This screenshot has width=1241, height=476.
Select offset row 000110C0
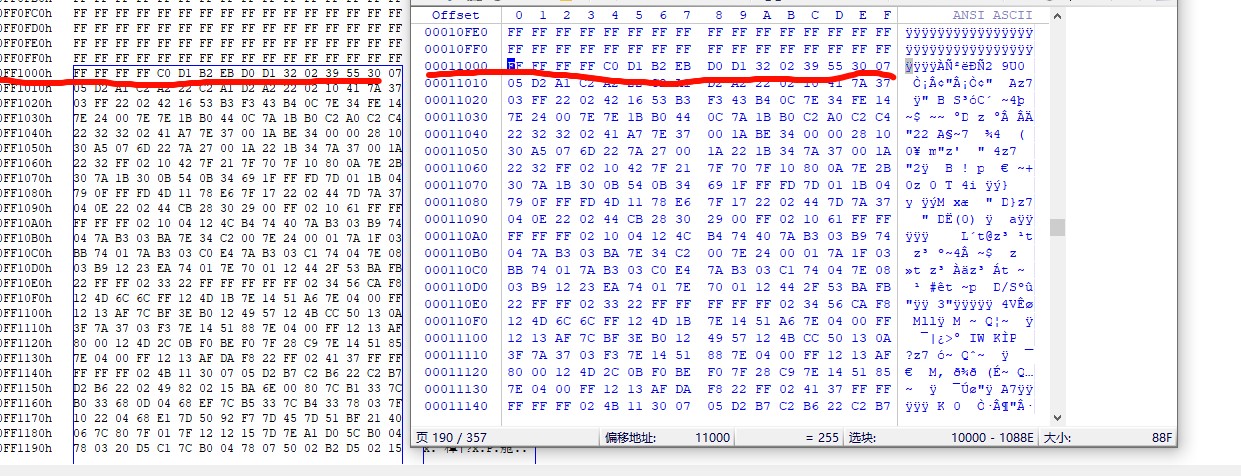pos(456,270)
